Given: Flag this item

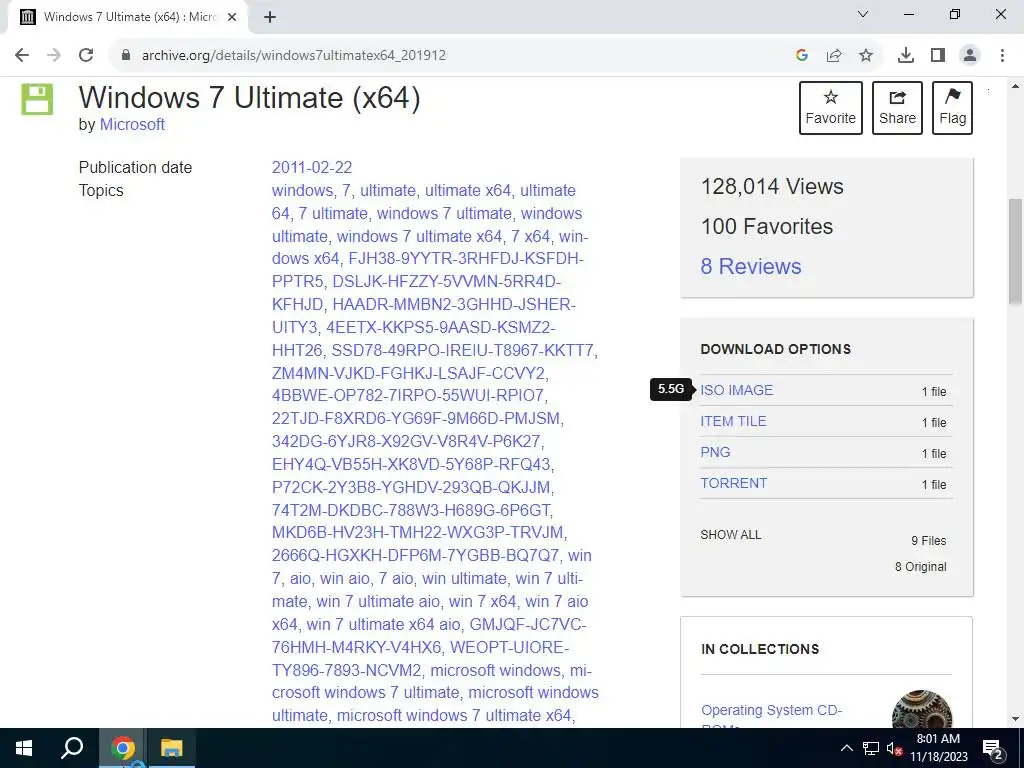Looking at the screenshot, I should click(x=952, y=108).
